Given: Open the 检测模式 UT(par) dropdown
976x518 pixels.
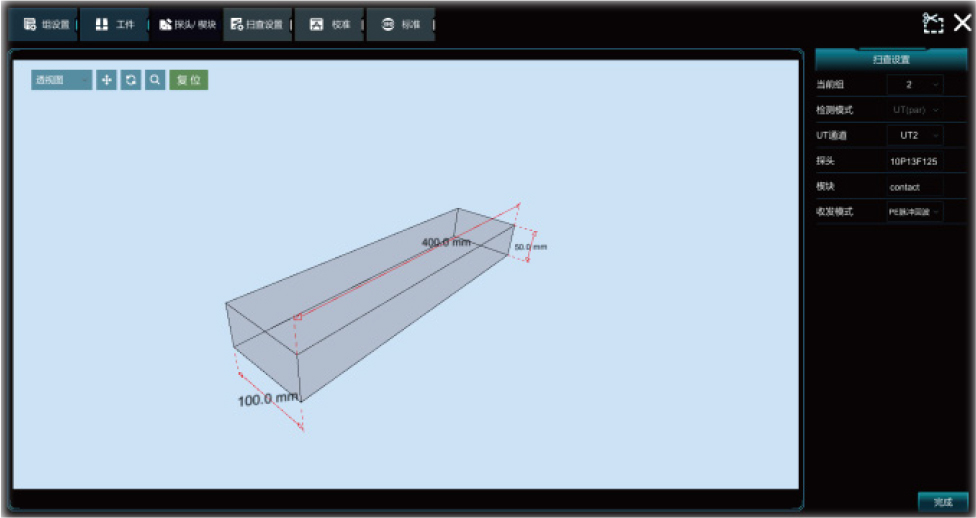Looking at the screenshot, I should point(915,110).
